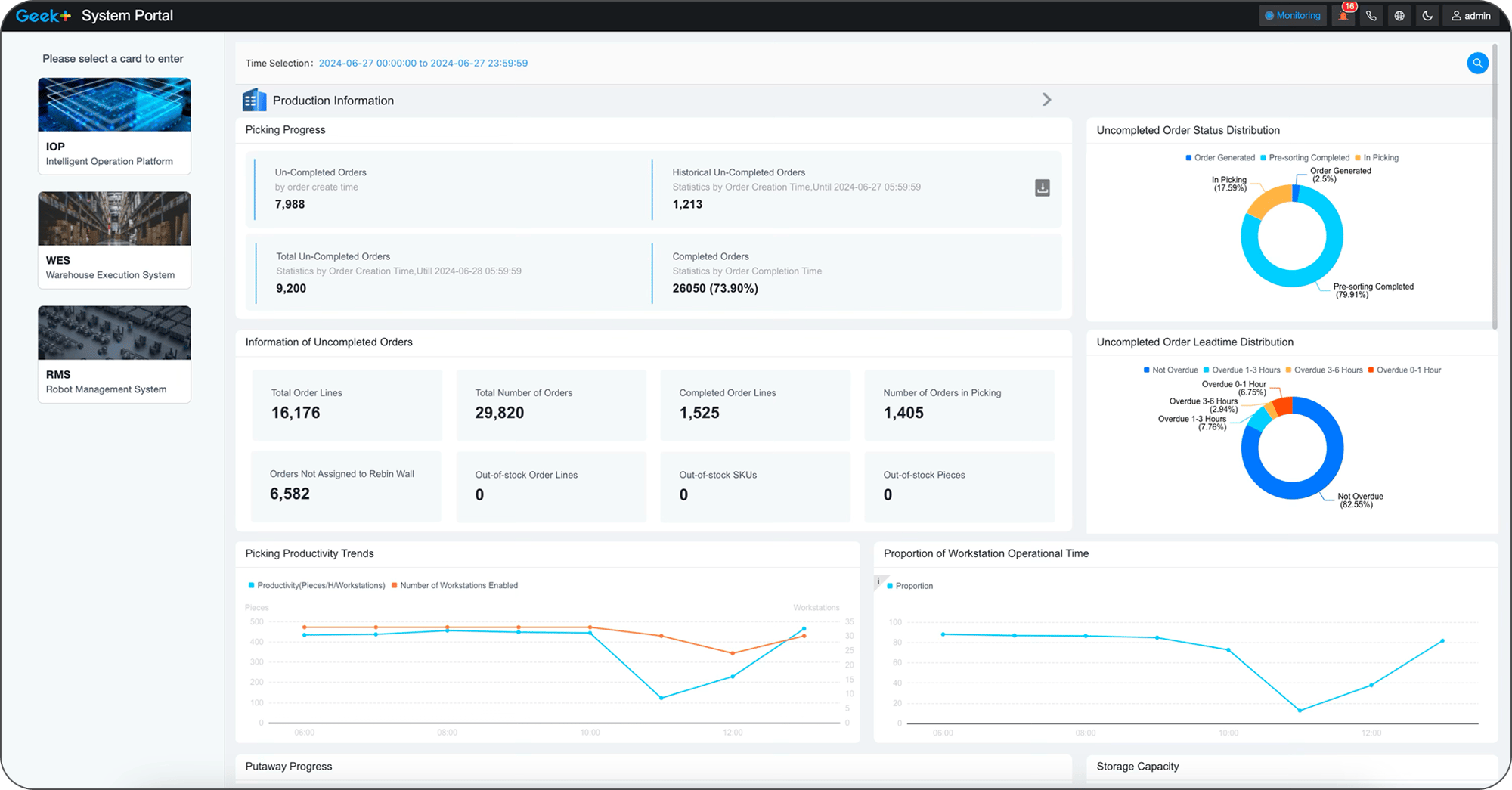Open the language selection globe icon
The height and width of the screenshot is (790, 1512).
click(1399, 15)
